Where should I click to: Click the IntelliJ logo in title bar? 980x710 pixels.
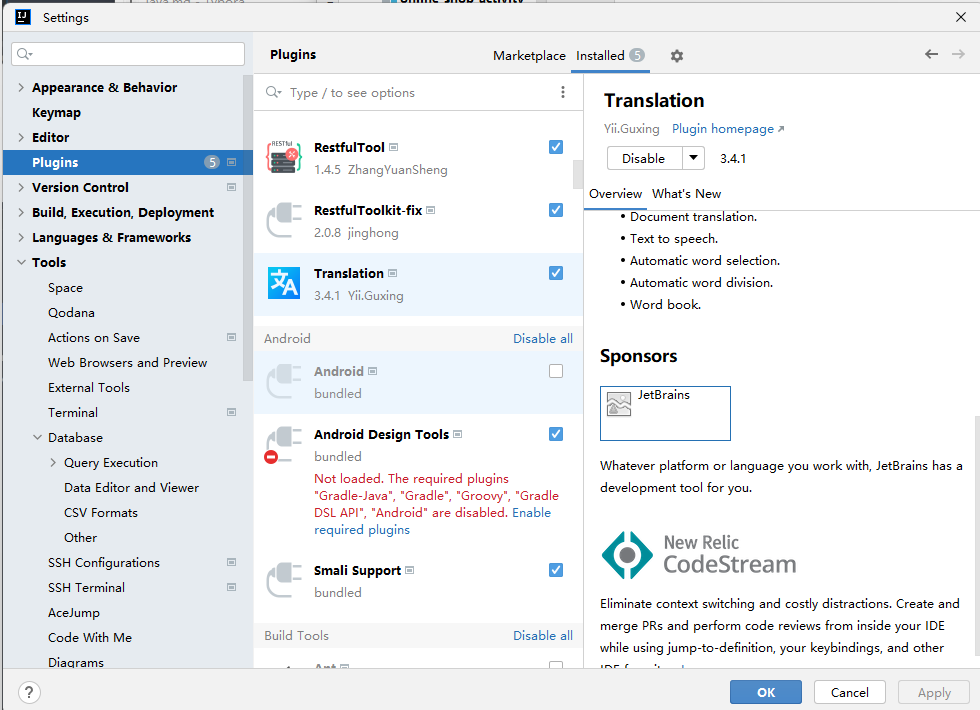tap(23, 17)
